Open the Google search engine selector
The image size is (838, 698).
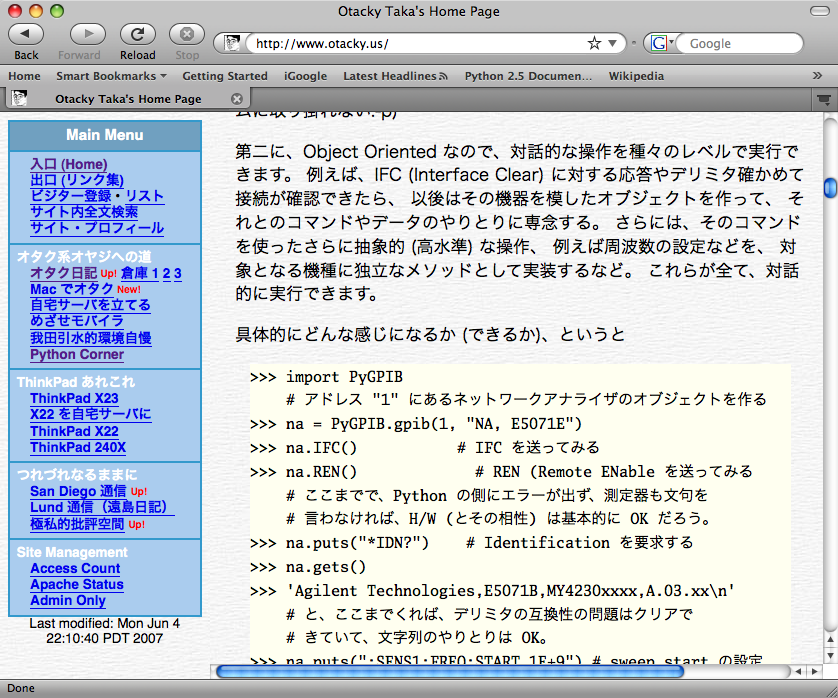[662, 43]
